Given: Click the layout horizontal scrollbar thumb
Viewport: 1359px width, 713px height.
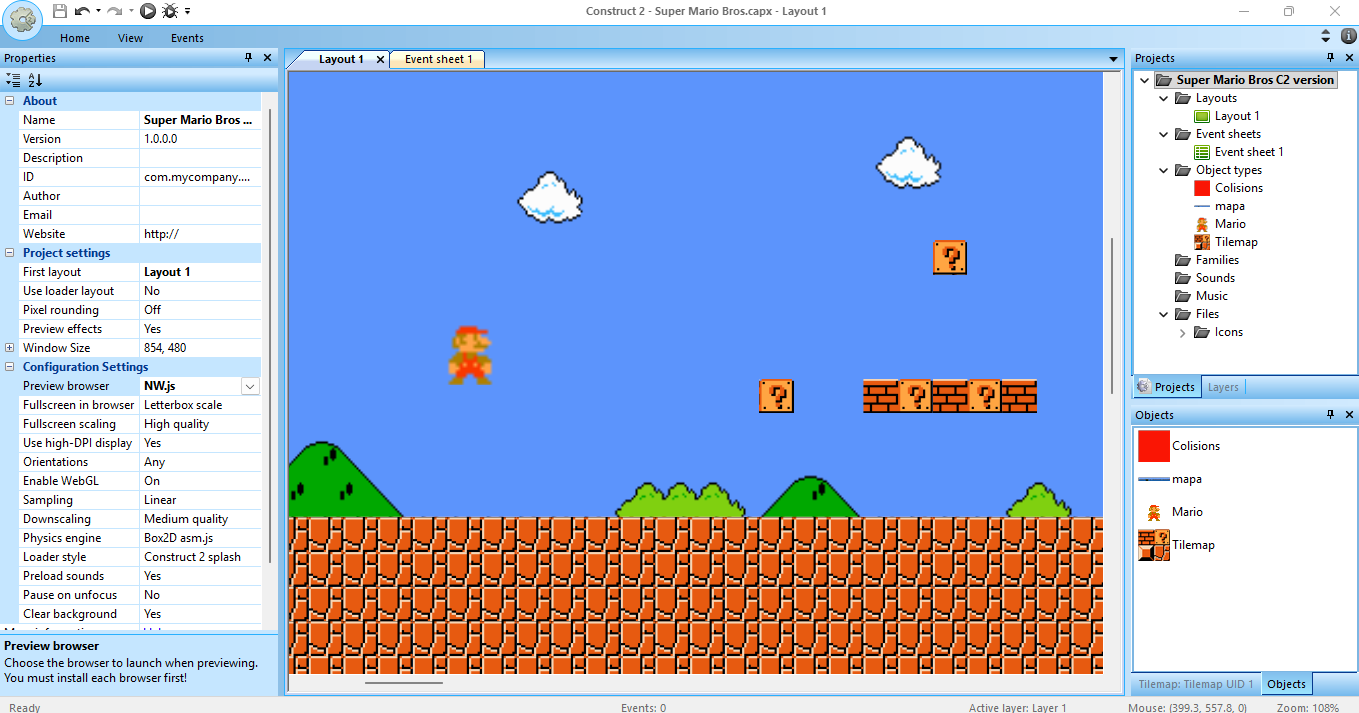Looking at the screenshot, I should (404, 683).
